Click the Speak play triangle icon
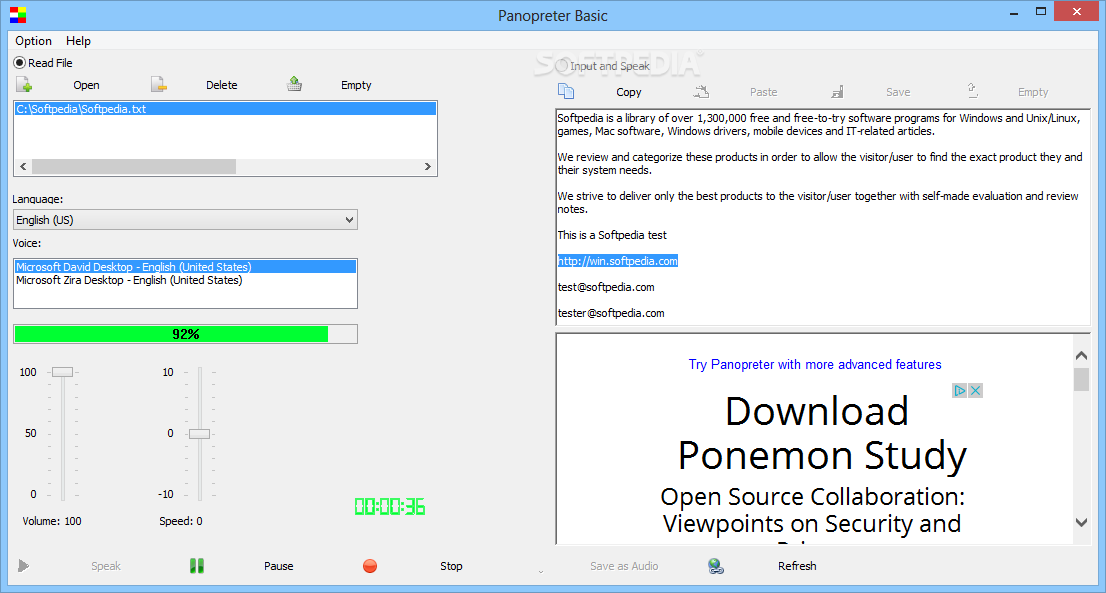1106x593 pixels. point(23,566)
